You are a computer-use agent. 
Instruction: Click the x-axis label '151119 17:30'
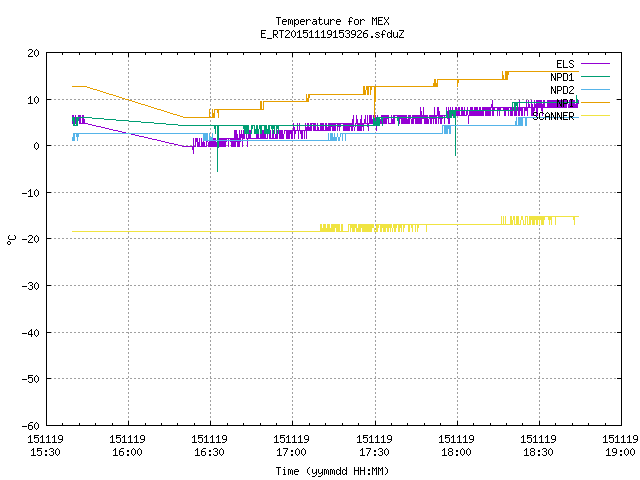coord(374,446)
